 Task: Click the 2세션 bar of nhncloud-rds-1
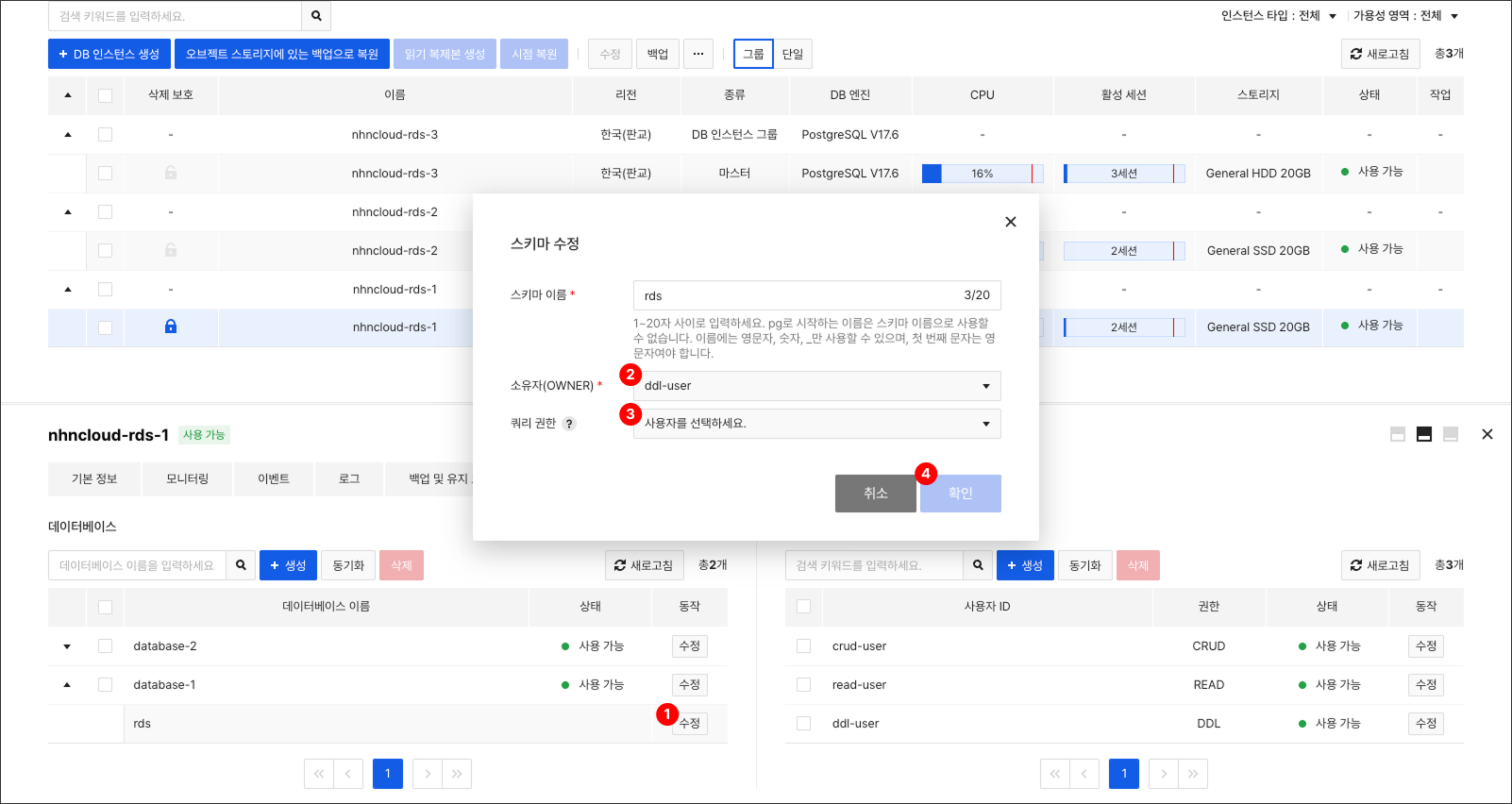coord(1124,327)
